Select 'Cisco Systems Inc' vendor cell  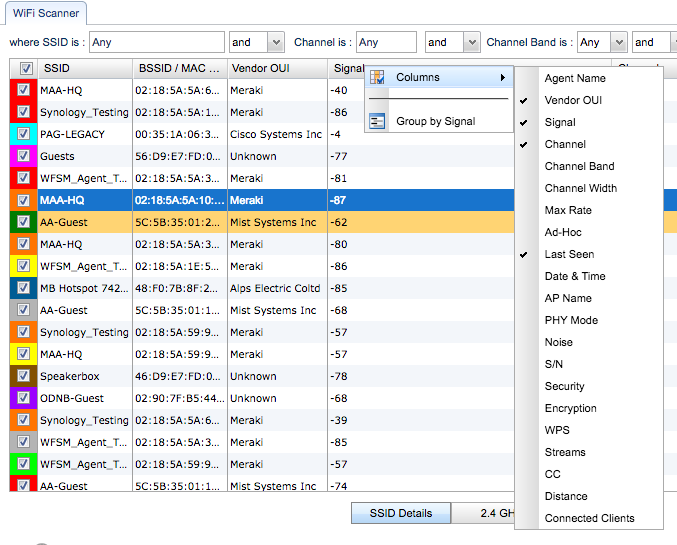(x=277, y=134)
